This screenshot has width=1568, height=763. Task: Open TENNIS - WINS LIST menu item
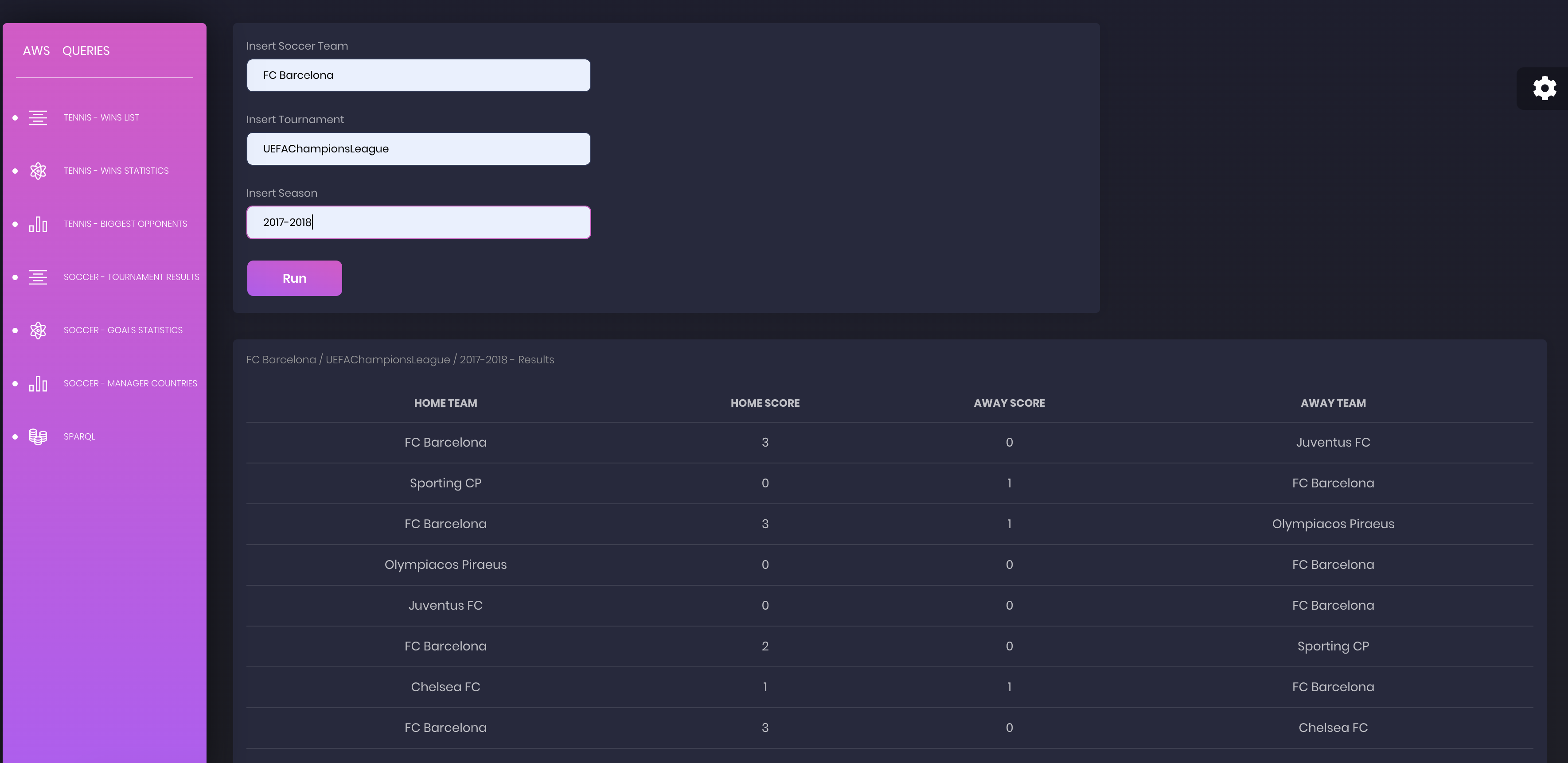tap(101, 117)
